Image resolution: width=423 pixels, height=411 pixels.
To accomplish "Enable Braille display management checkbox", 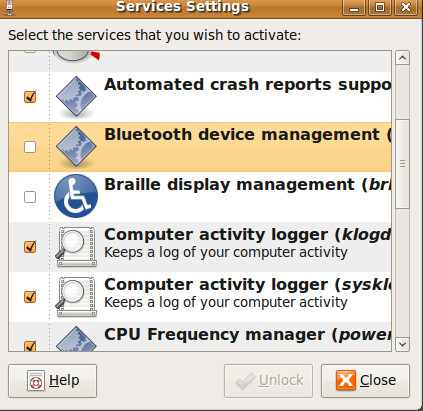I will (30, 197).
